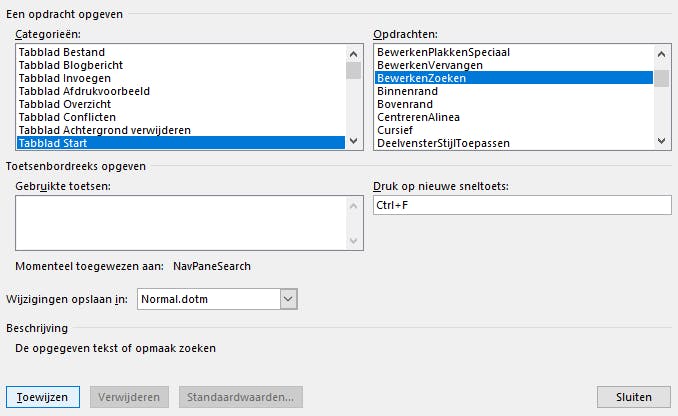Viewport: 678px width, 416px height.
Task: Open the Wijzigingen opslaan in dropdown
Action: click(289, 298)
